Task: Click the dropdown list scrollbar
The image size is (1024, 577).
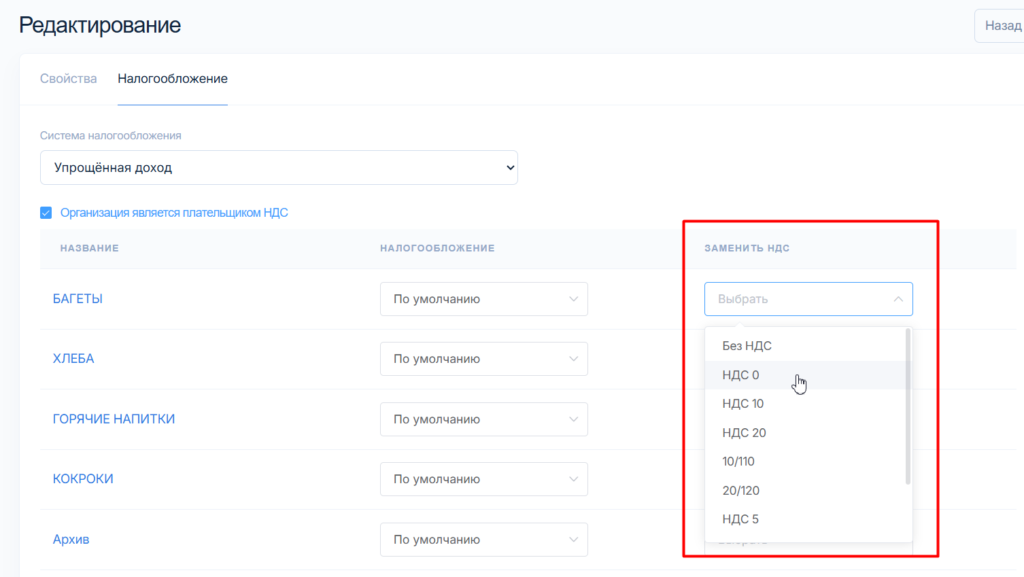Action: (x=908, y=405)
